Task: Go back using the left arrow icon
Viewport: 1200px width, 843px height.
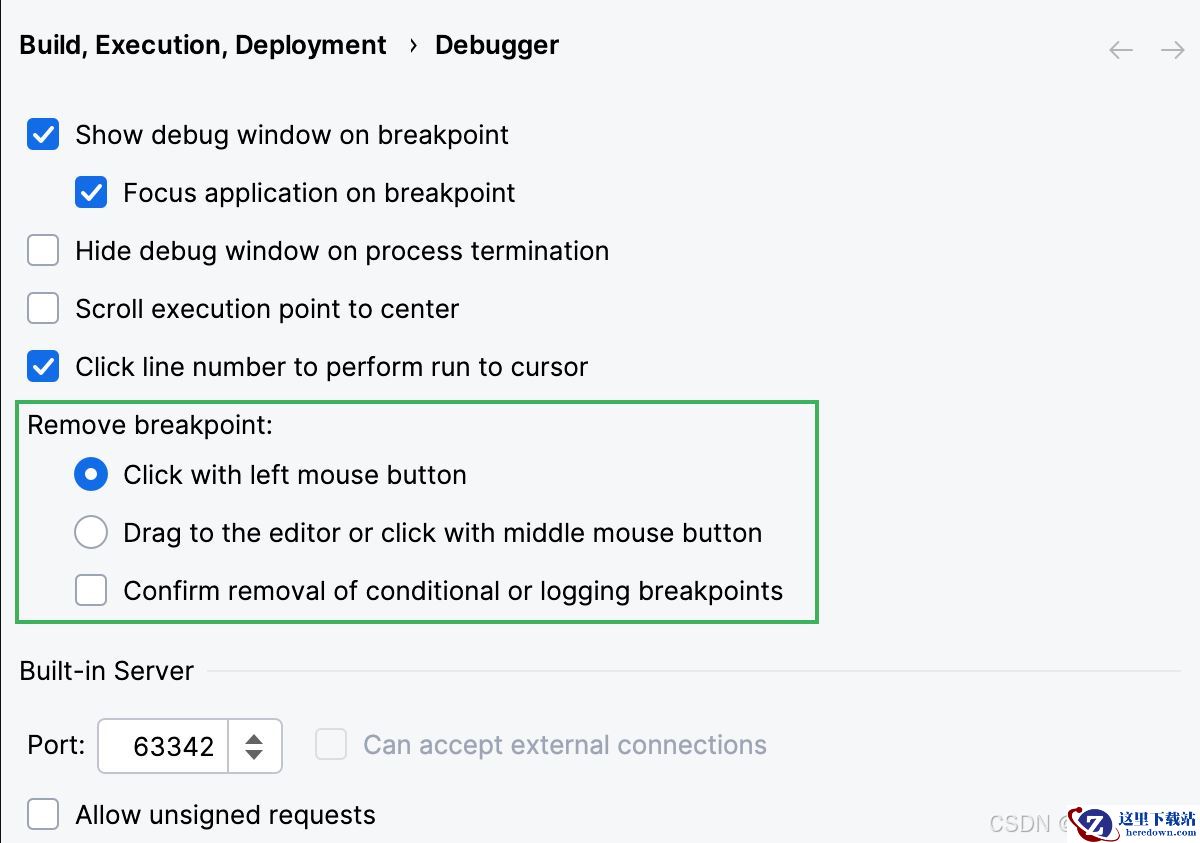Action: (x=1121, y=50)
